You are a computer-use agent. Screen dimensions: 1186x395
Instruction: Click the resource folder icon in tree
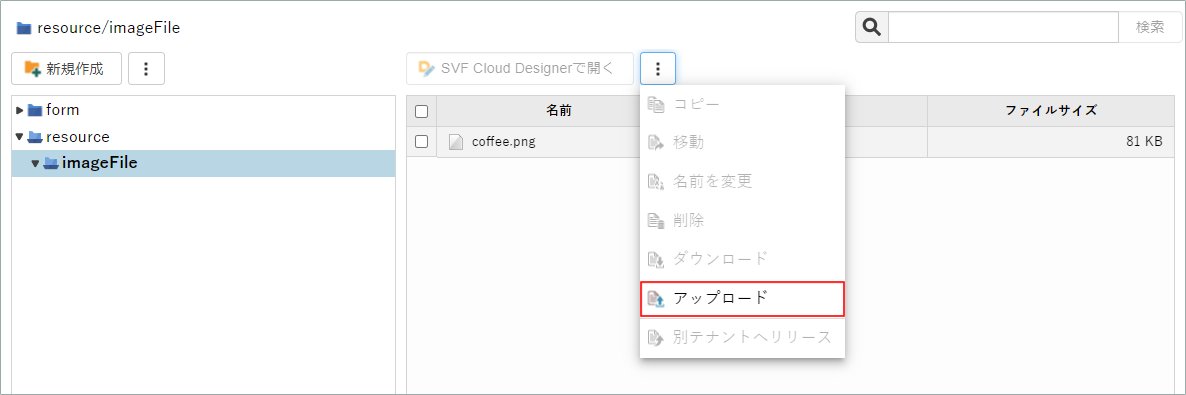click(x=35, y=137)
